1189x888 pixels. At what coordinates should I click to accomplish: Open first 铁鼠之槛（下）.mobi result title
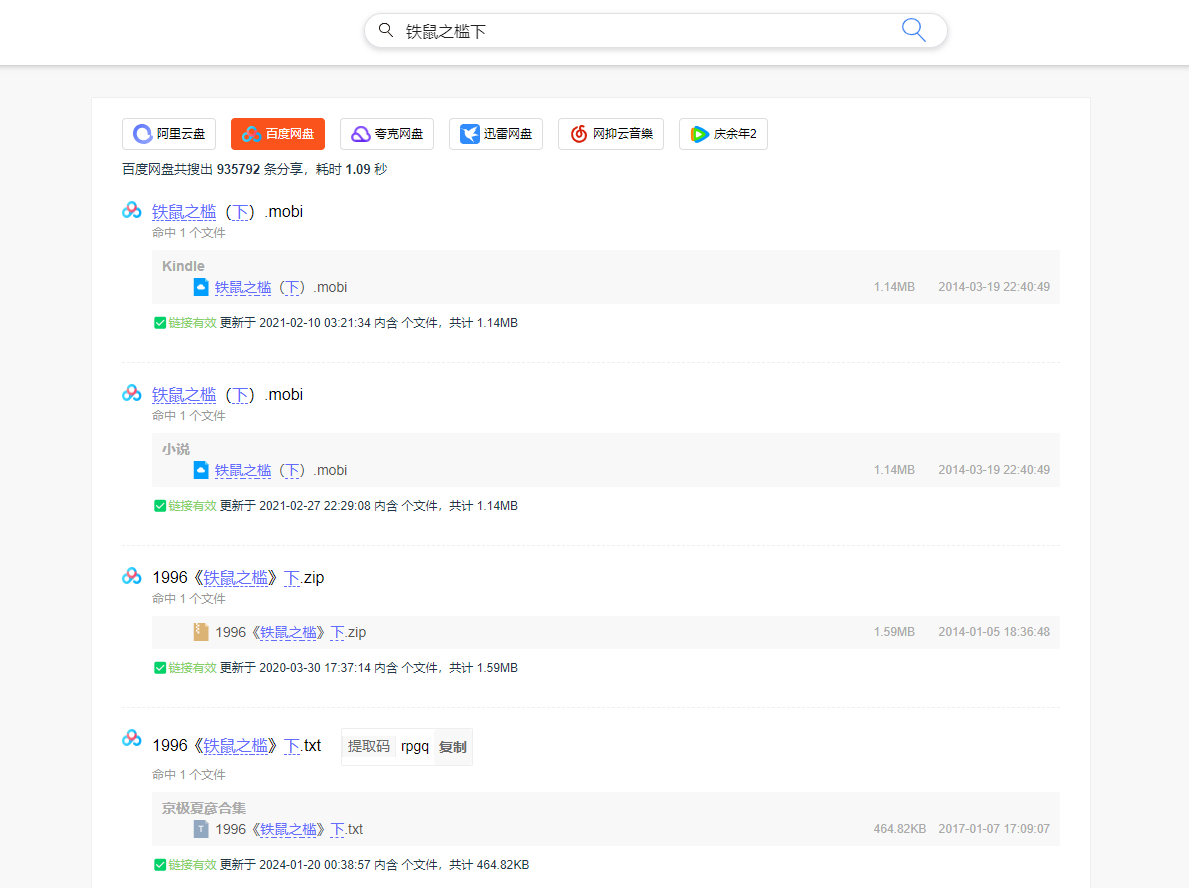[x=227, y=212]
